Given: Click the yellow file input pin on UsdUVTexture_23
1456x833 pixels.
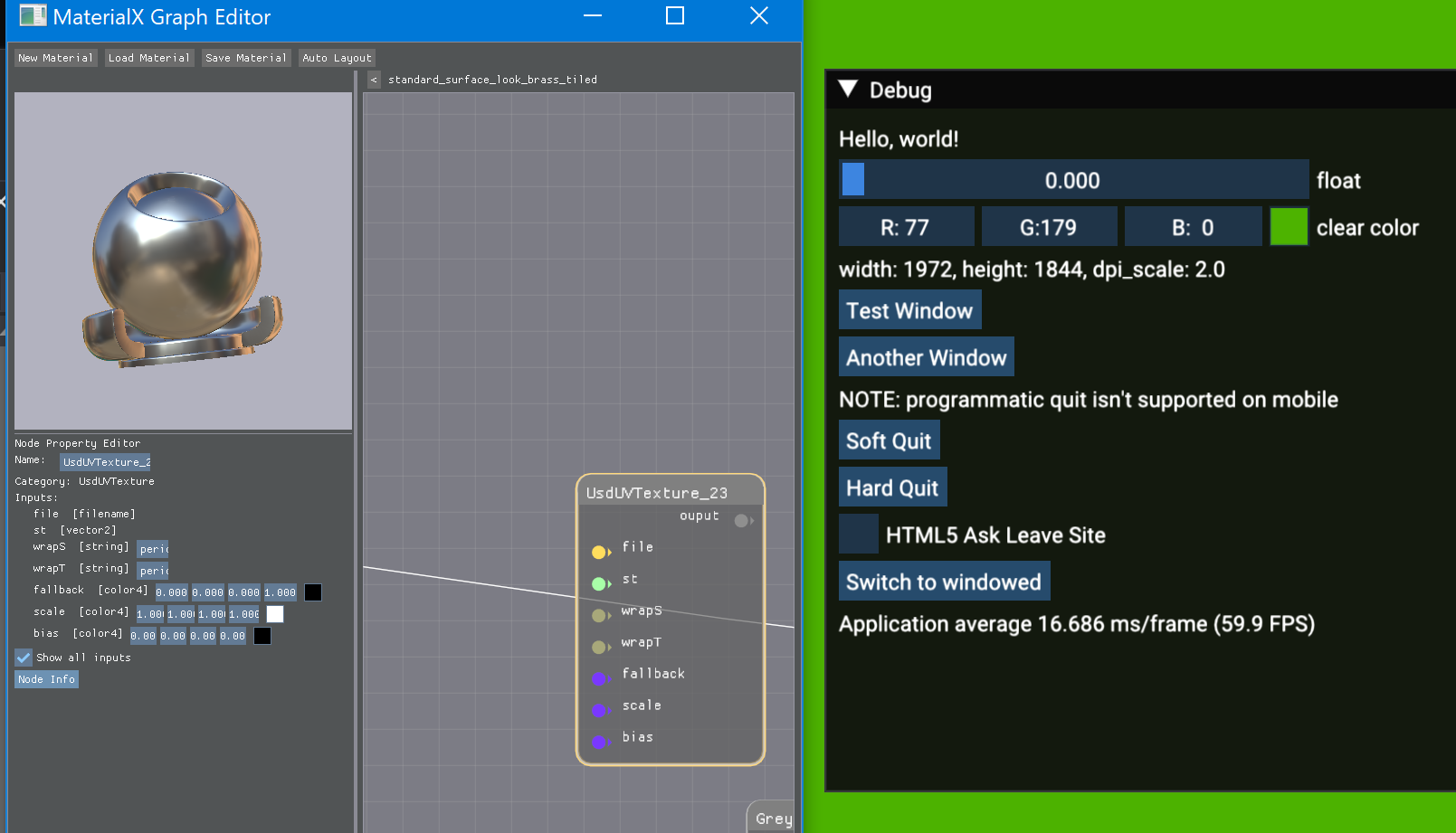Looking at the screenshot, I should click(601, 551).
